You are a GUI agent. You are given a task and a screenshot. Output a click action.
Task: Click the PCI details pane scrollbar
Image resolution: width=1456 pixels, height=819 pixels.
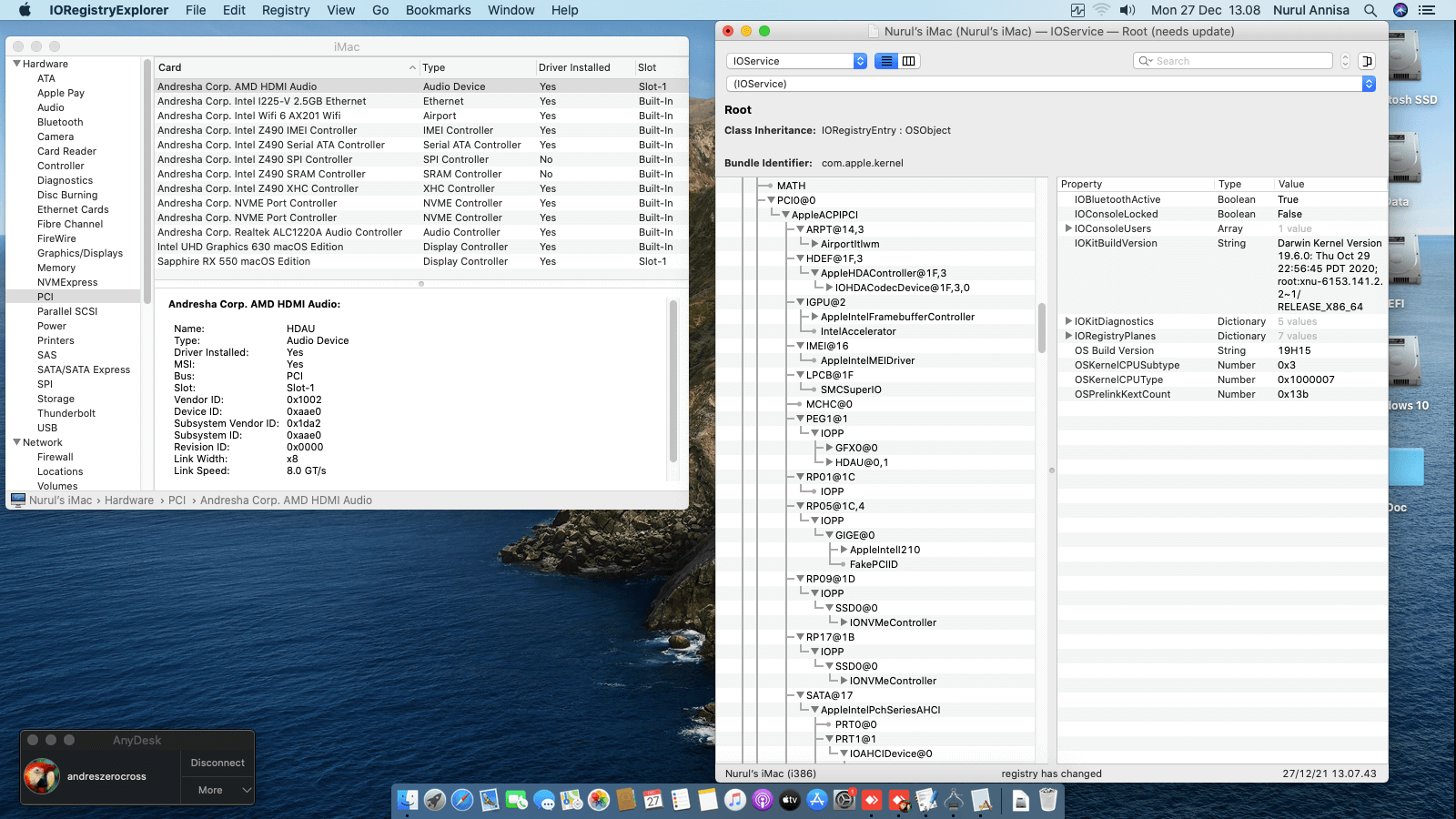pos(673,382)
